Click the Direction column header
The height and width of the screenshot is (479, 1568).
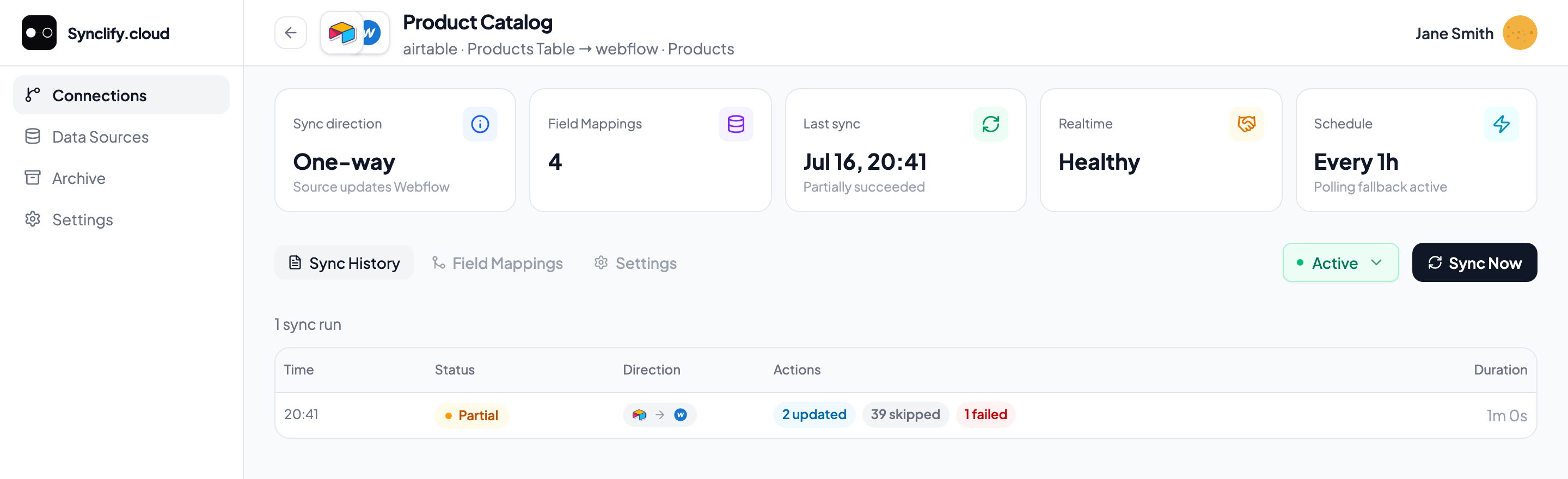pyautogui.click(x=651, y=370)
